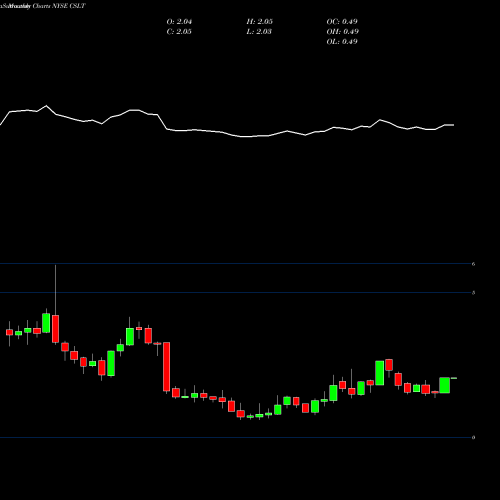
Task: Select the OC: 0.49 reading
Action: pos(342,22)
